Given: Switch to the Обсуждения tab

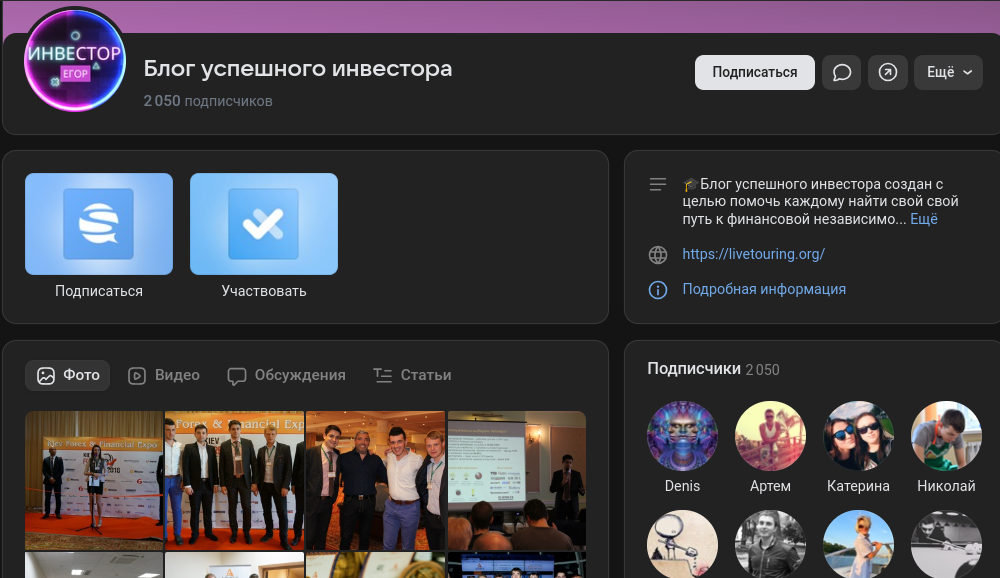Looking at the screenshot, I should click(x=286, y=375).
